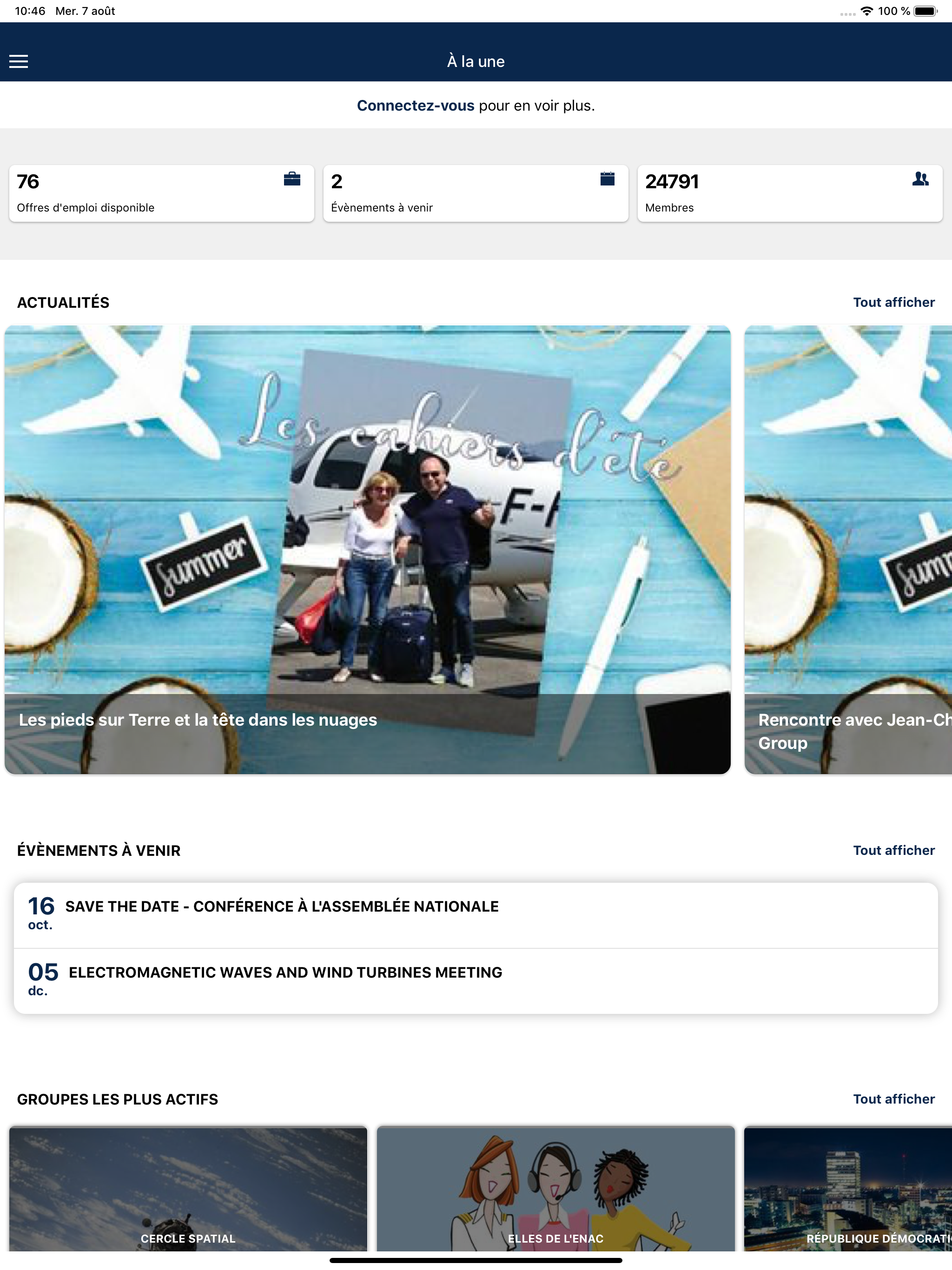Tap the ACTUALITÉS section heading
Viewport: 952px width, 1270px height.
pos(63,303)
